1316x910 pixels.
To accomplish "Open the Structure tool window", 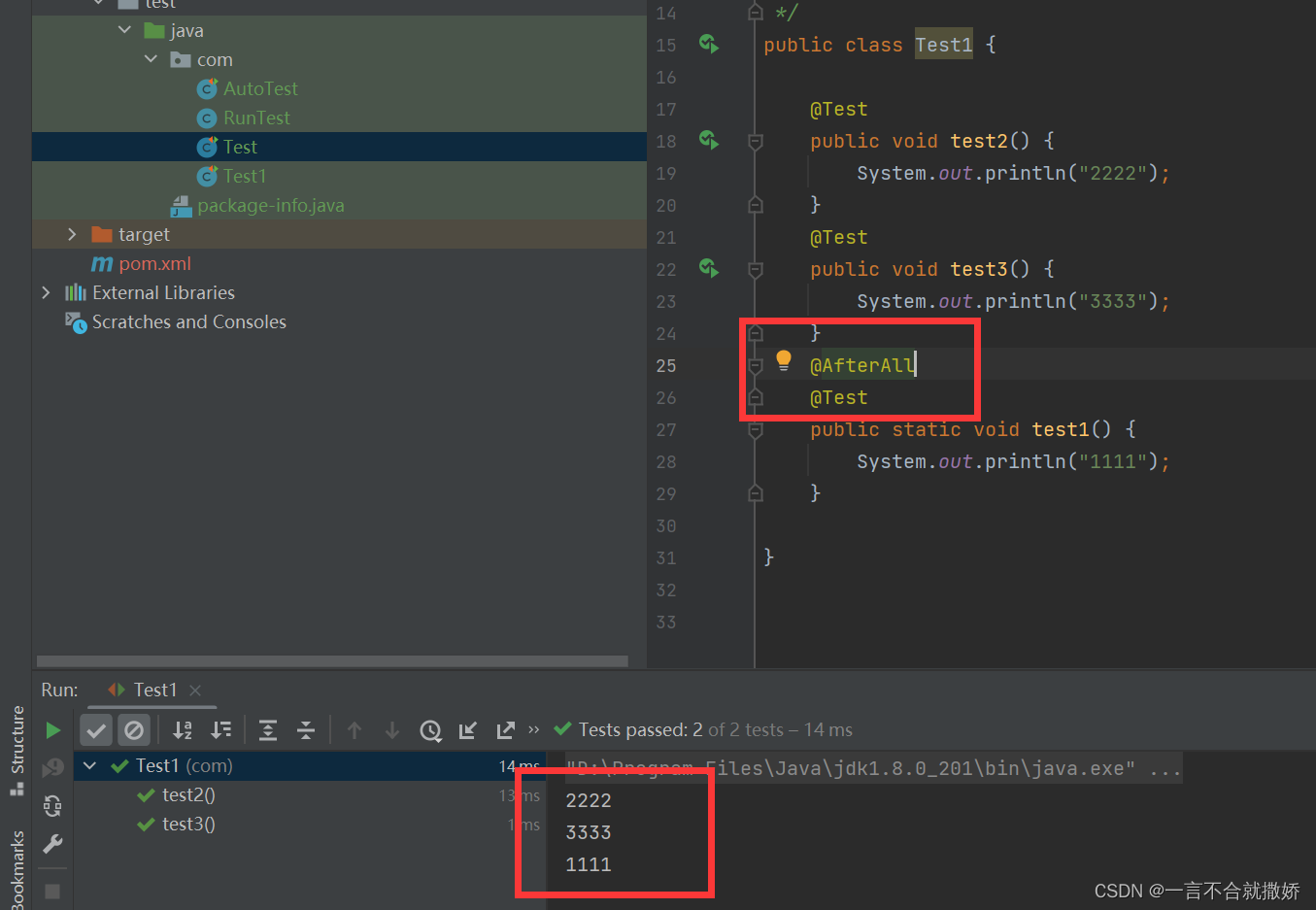I will click(17, 750).
